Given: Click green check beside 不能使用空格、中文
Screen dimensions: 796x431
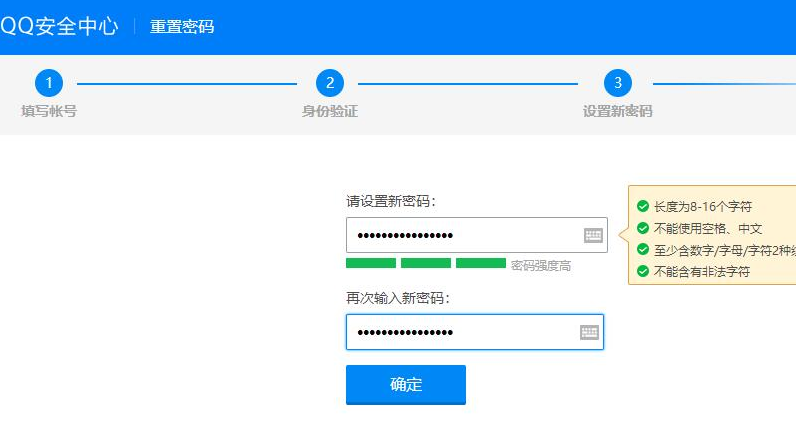Looking at the screenshot, I should pyautogui.click(x=643, y=228).
